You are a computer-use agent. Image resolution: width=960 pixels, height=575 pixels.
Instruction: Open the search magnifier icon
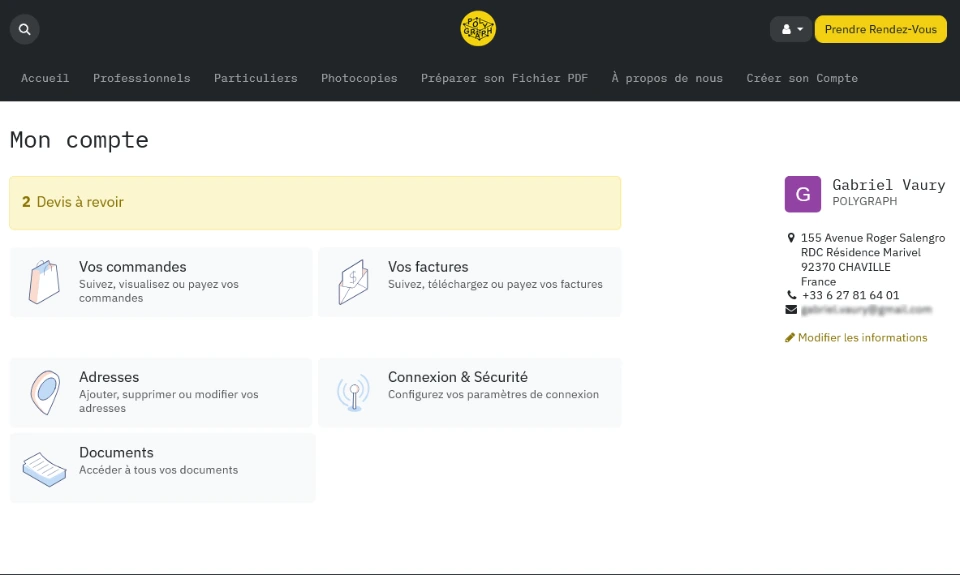click(24, 29)
